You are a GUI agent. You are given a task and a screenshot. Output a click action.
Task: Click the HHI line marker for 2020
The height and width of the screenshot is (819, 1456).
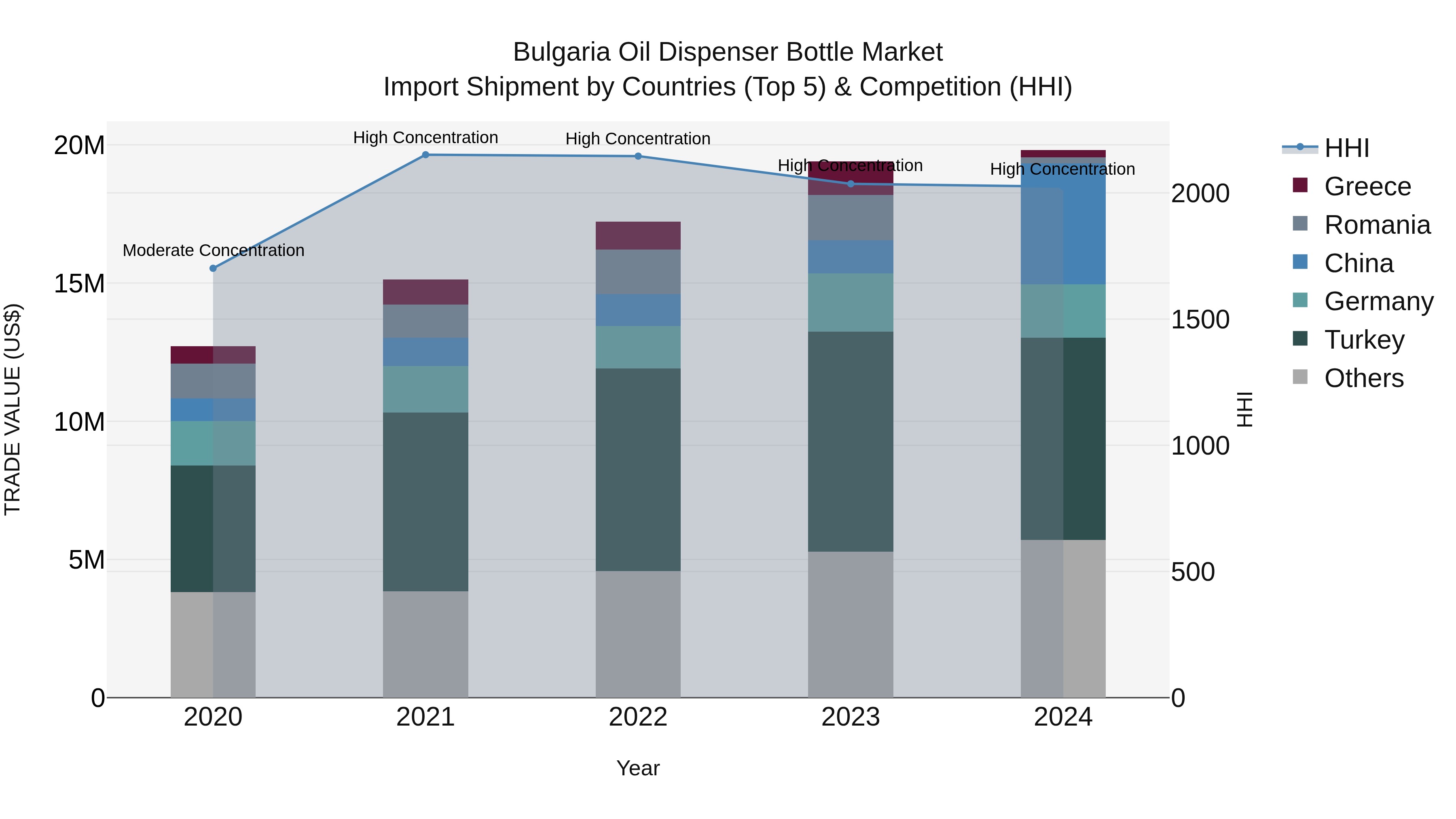point(213,269)
